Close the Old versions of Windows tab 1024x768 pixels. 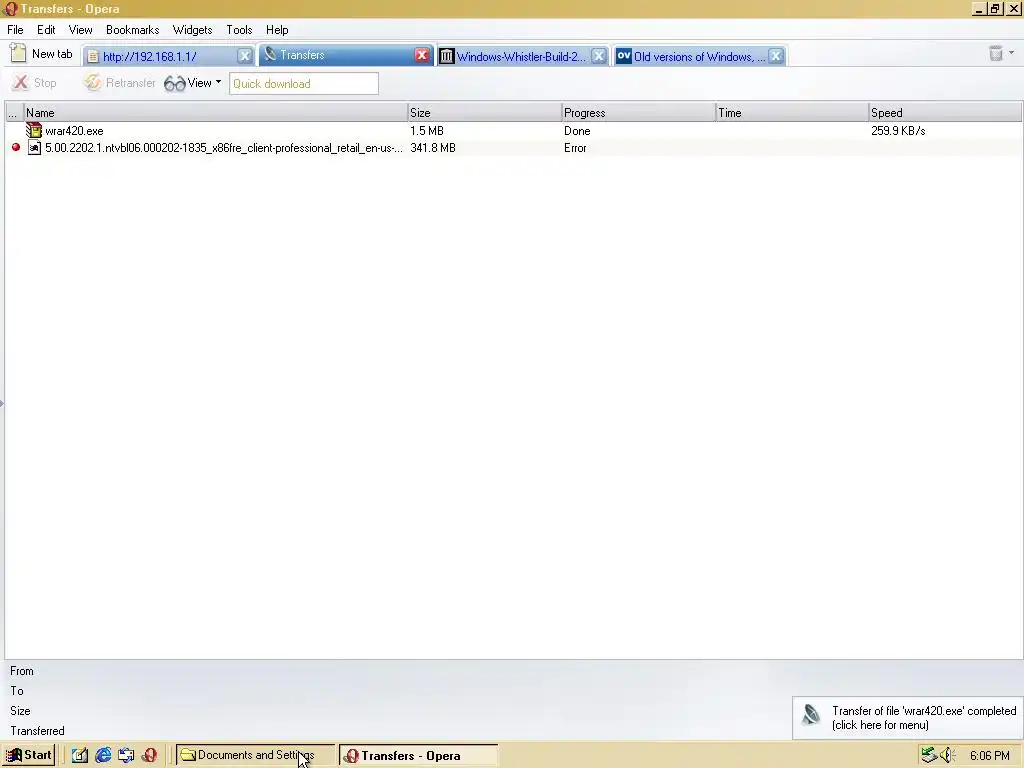[776, 56]
